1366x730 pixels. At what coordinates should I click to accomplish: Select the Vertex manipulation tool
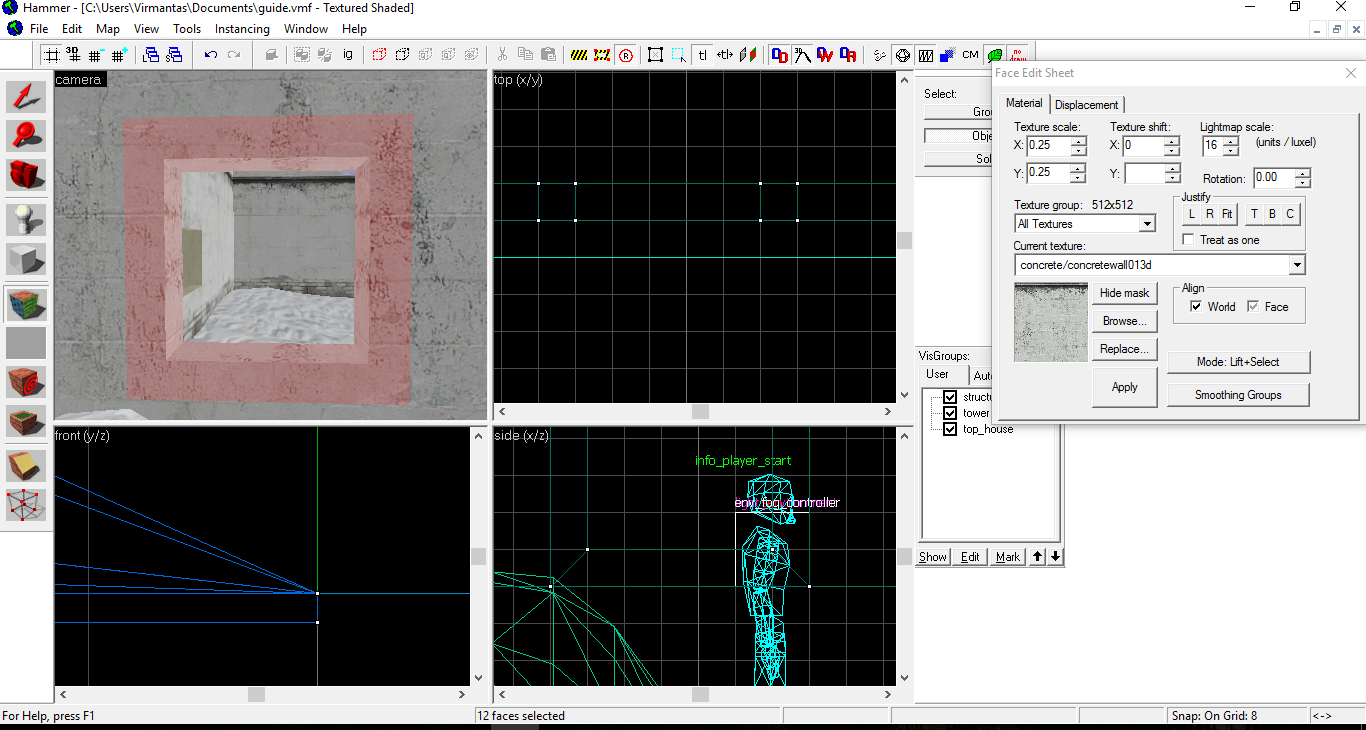point(27,505)
